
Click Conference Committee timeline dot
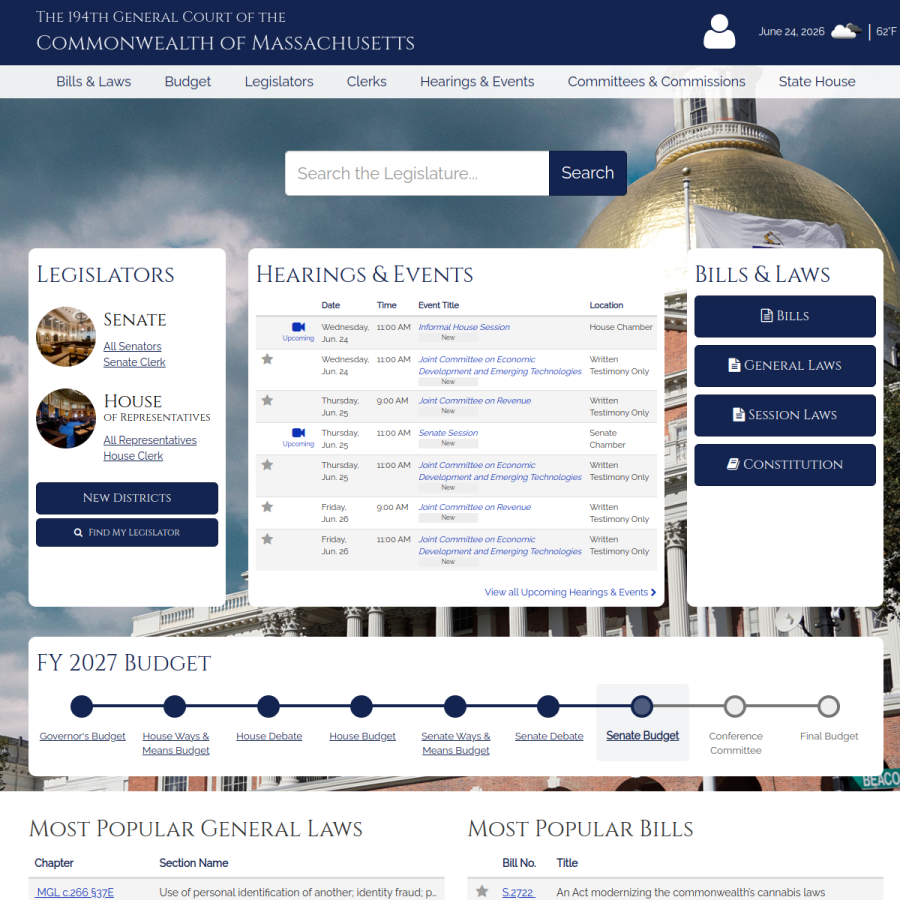(735, 707)
